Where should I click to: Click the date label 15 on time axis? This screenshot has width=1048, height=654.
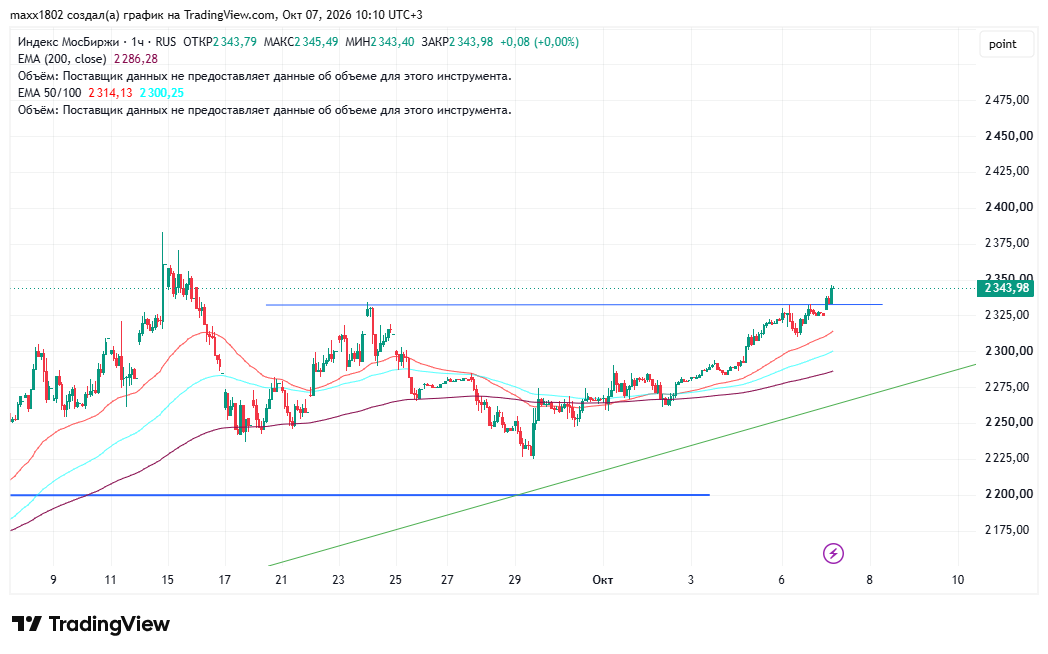pos(167,580)
